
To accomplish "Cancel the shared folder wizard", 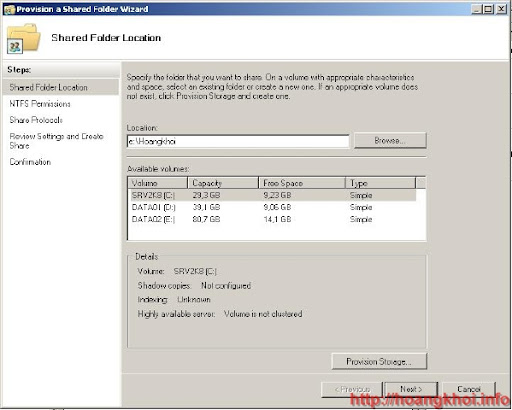I will coord(469,389).
